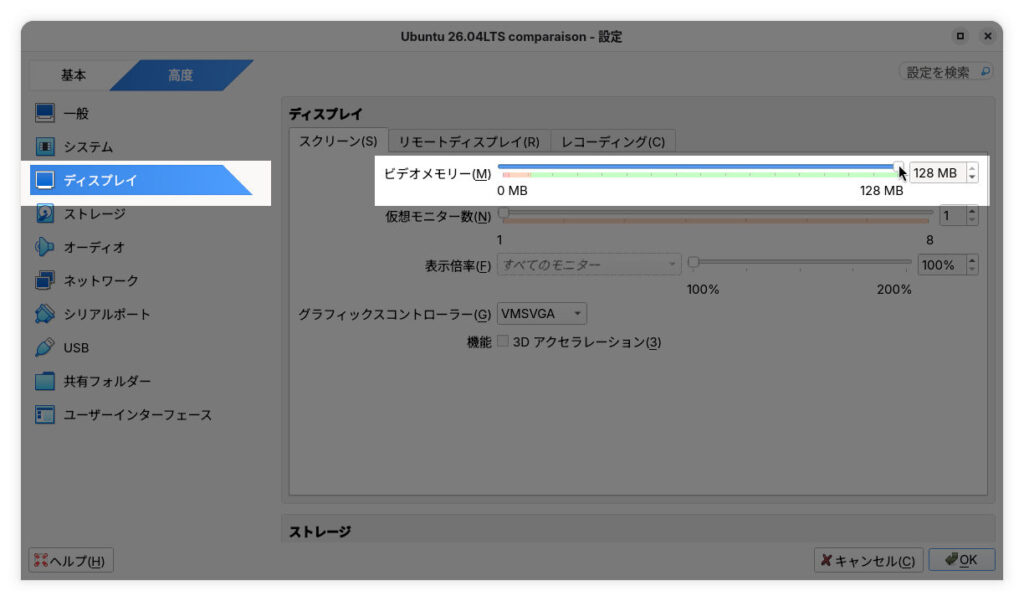Viewport: 1024px width, 601px height.
Task: Open the USB plug icon
Action: pyautogui.click(x=45, y=348)
